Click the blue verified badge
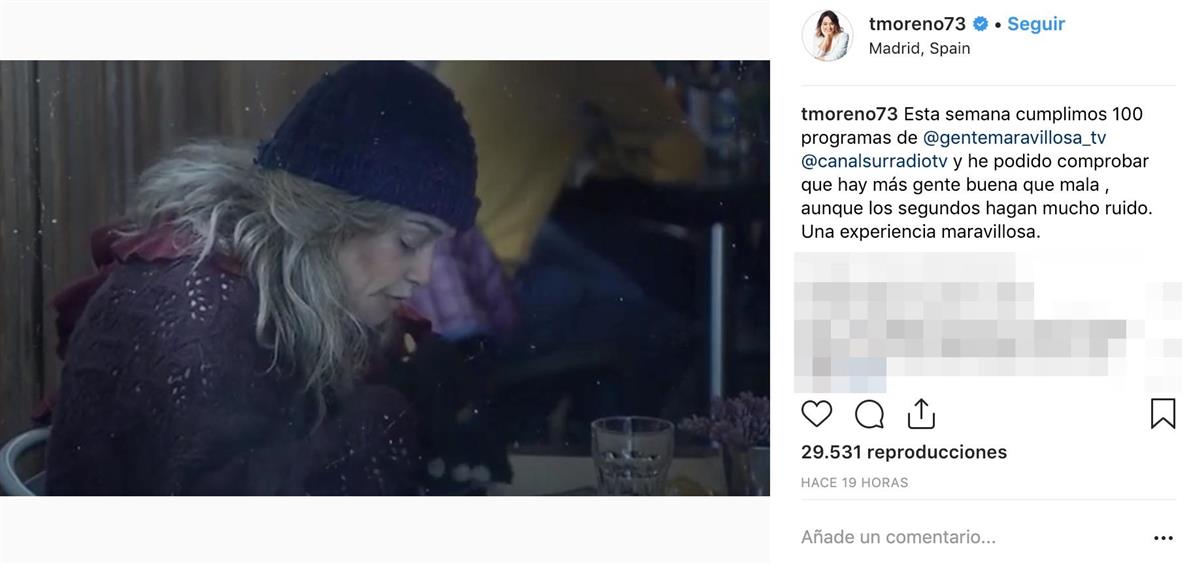Screen dimensions: 1200x564 [980, 24]
